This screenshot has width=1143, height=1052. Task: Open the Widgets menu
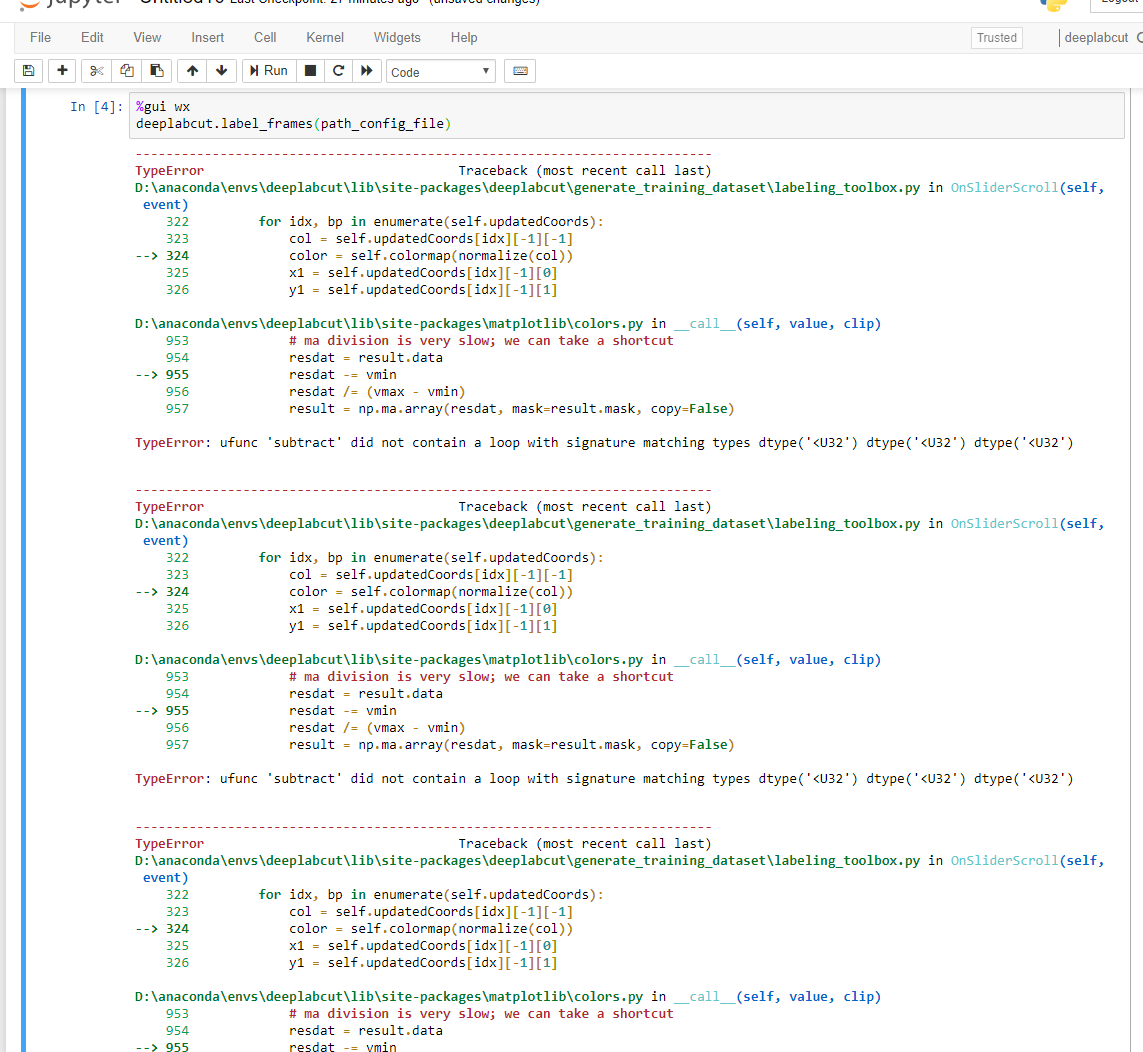[397, 37]
